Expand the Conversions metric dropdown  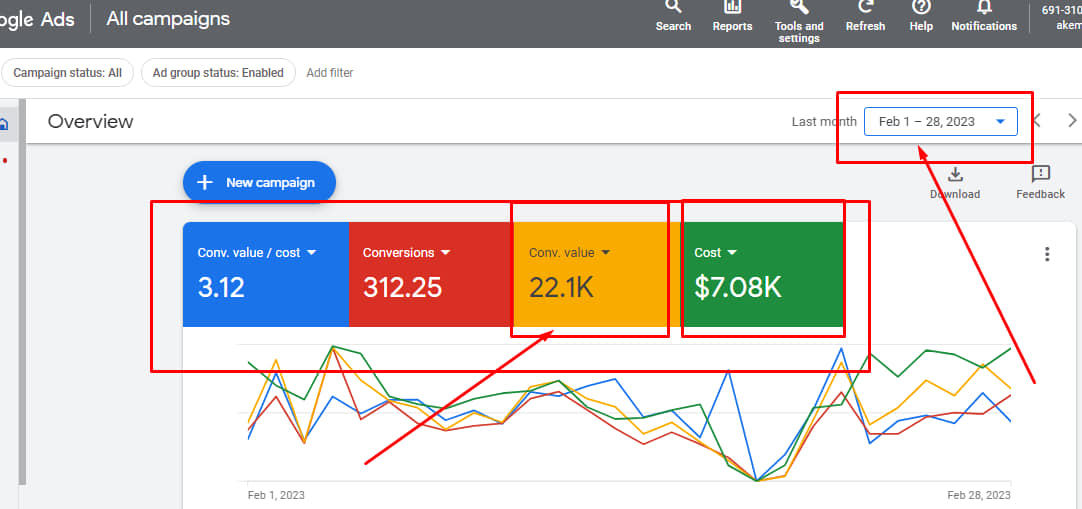[x=445, y=253]
